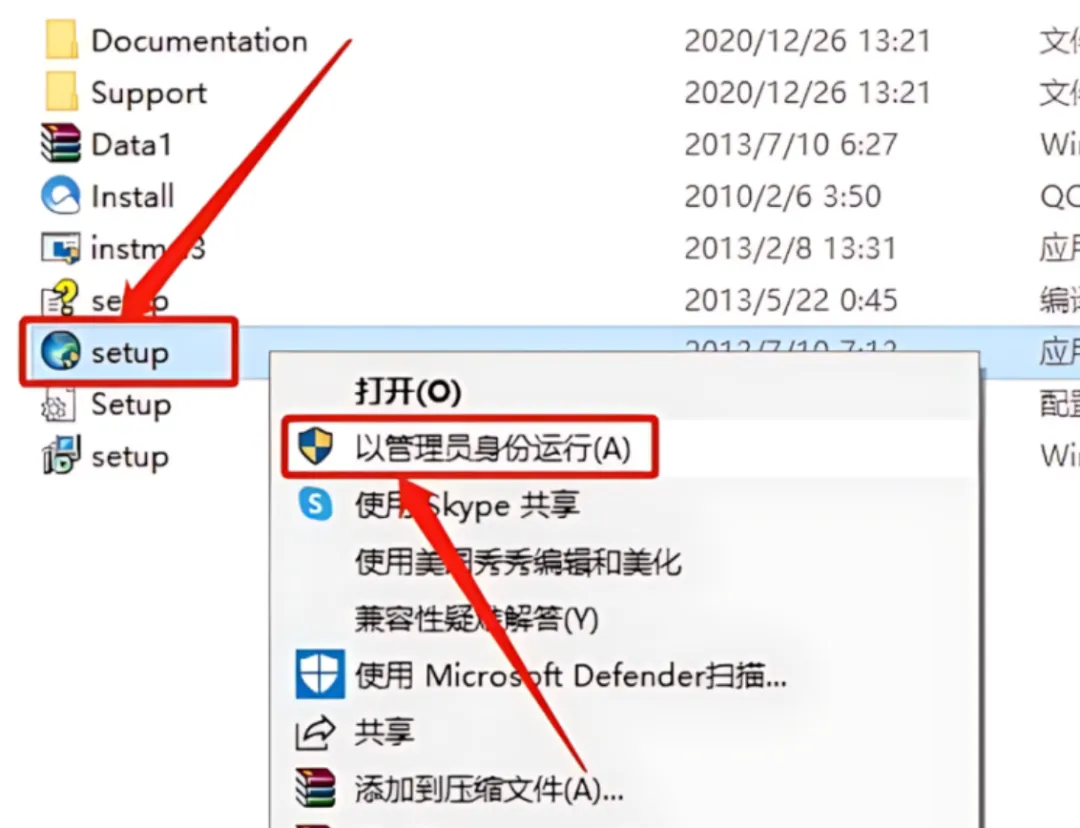Click the Microsoft Defender shield icon
The image size is (1080, 828).
click(x=320, y=674)
